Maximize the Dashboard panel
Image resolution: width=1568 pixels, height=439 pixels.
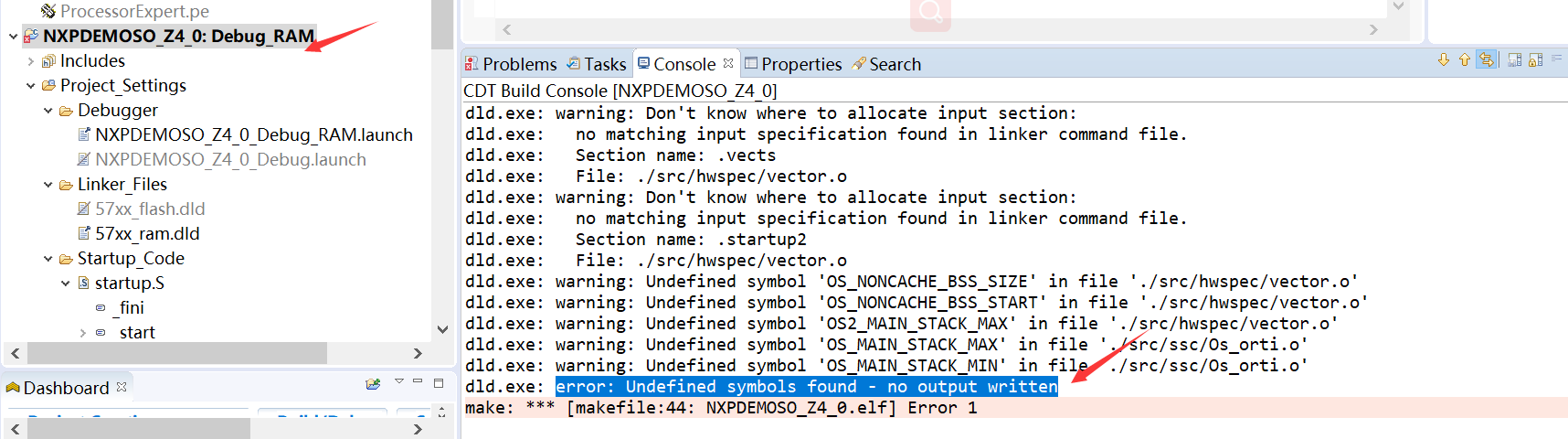click(x=439, y=382)
